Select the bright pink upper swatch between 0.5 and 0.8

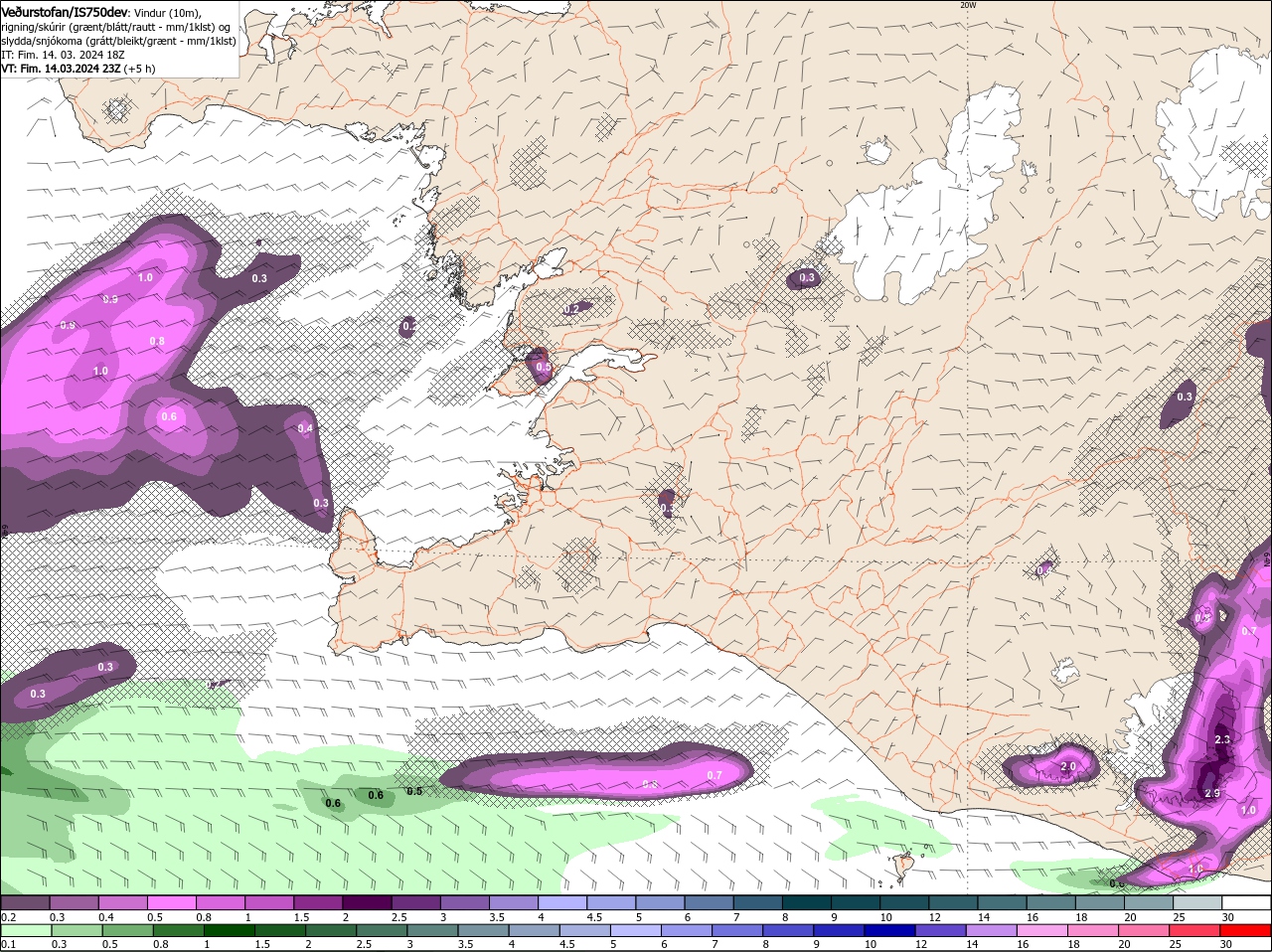pos(171,902)
